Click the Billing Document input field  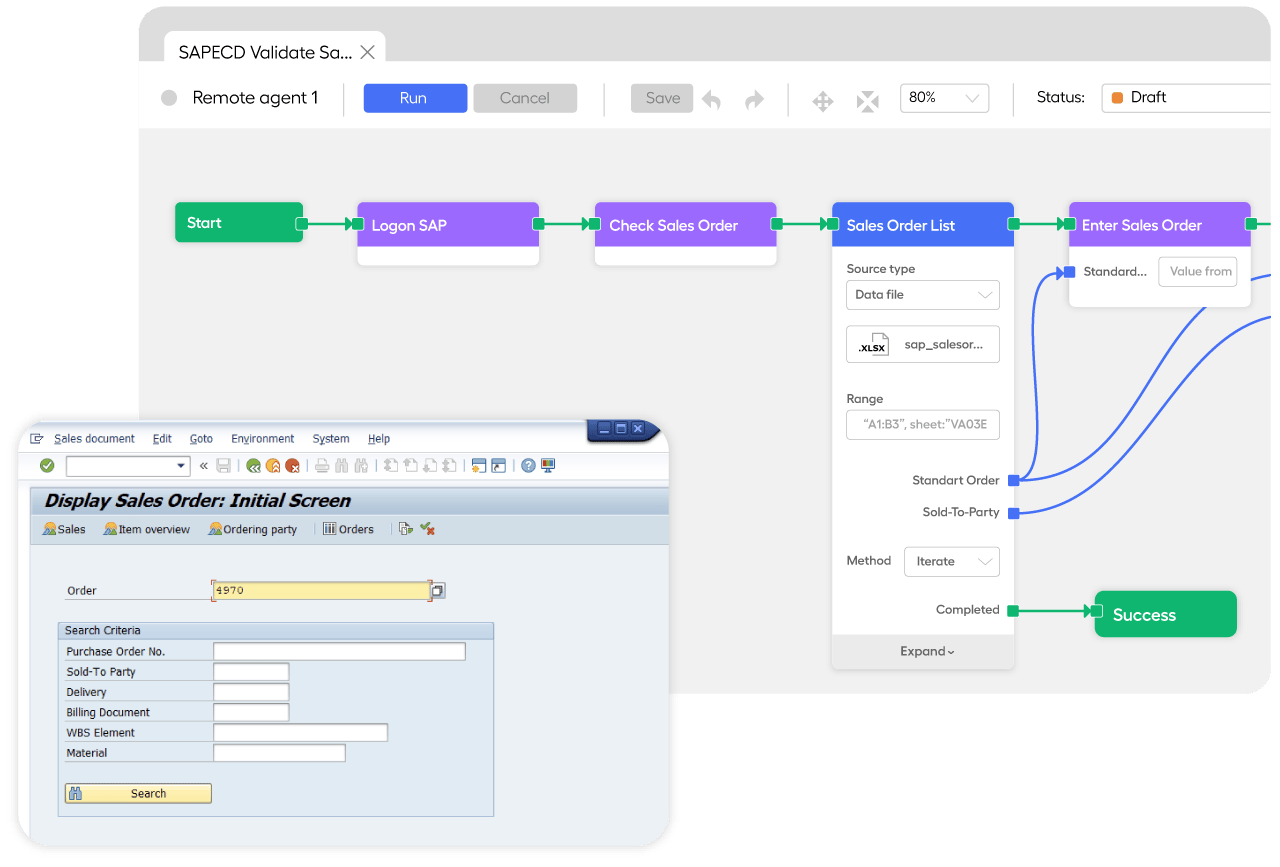pos(251,713)
